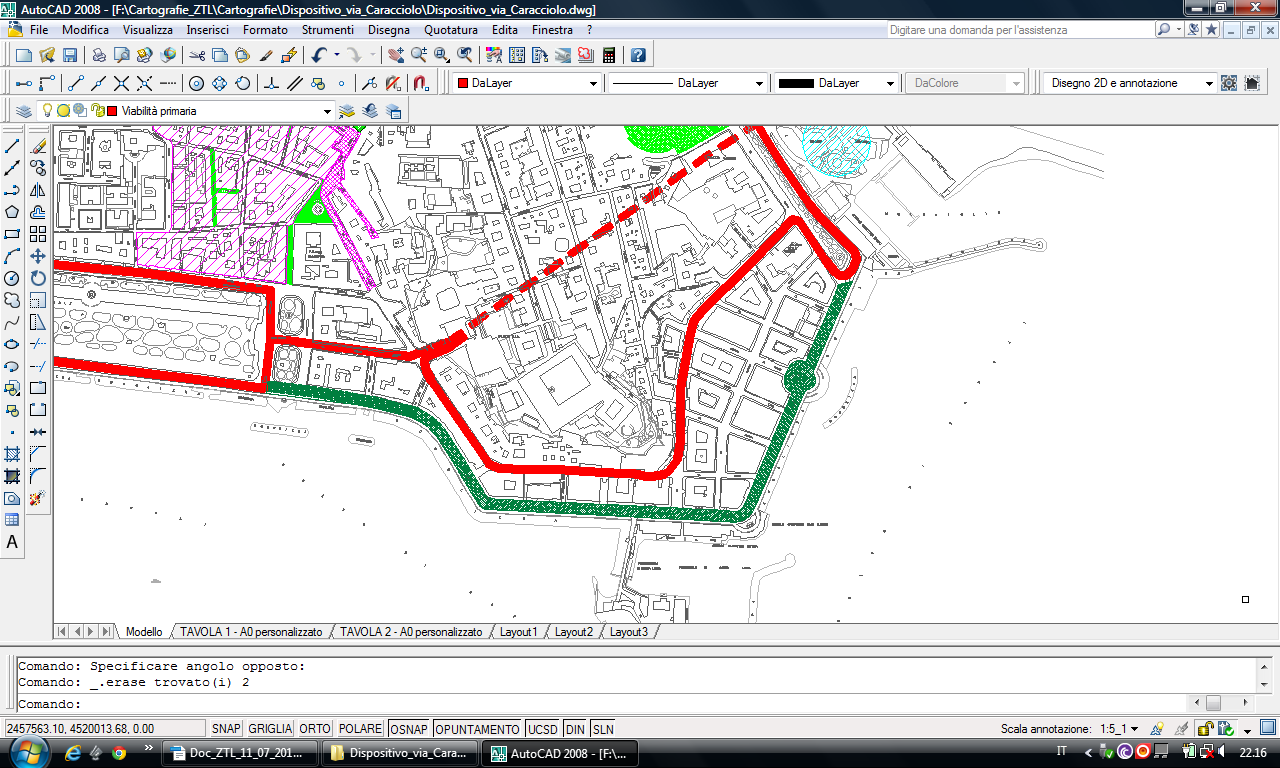Activate the Pan realtime hand icon

click(x=396, y=55)
